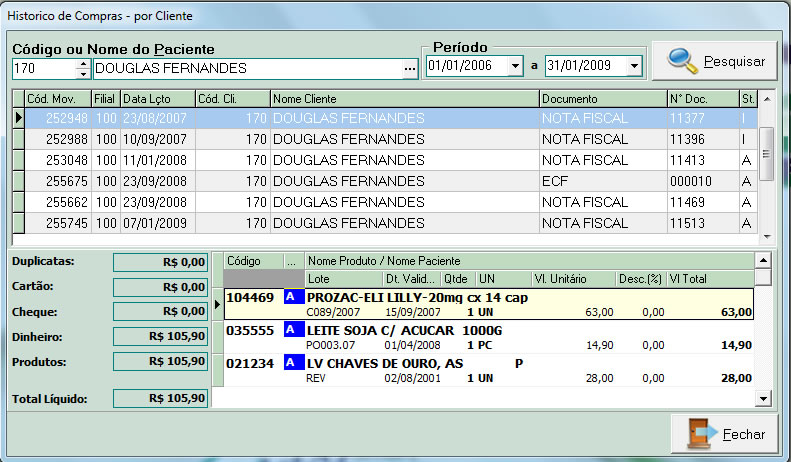This screenshot has width=791, height=462.
Task: Click the Dinheiro value R$ 105,90
Action: (x=160, y=336)
